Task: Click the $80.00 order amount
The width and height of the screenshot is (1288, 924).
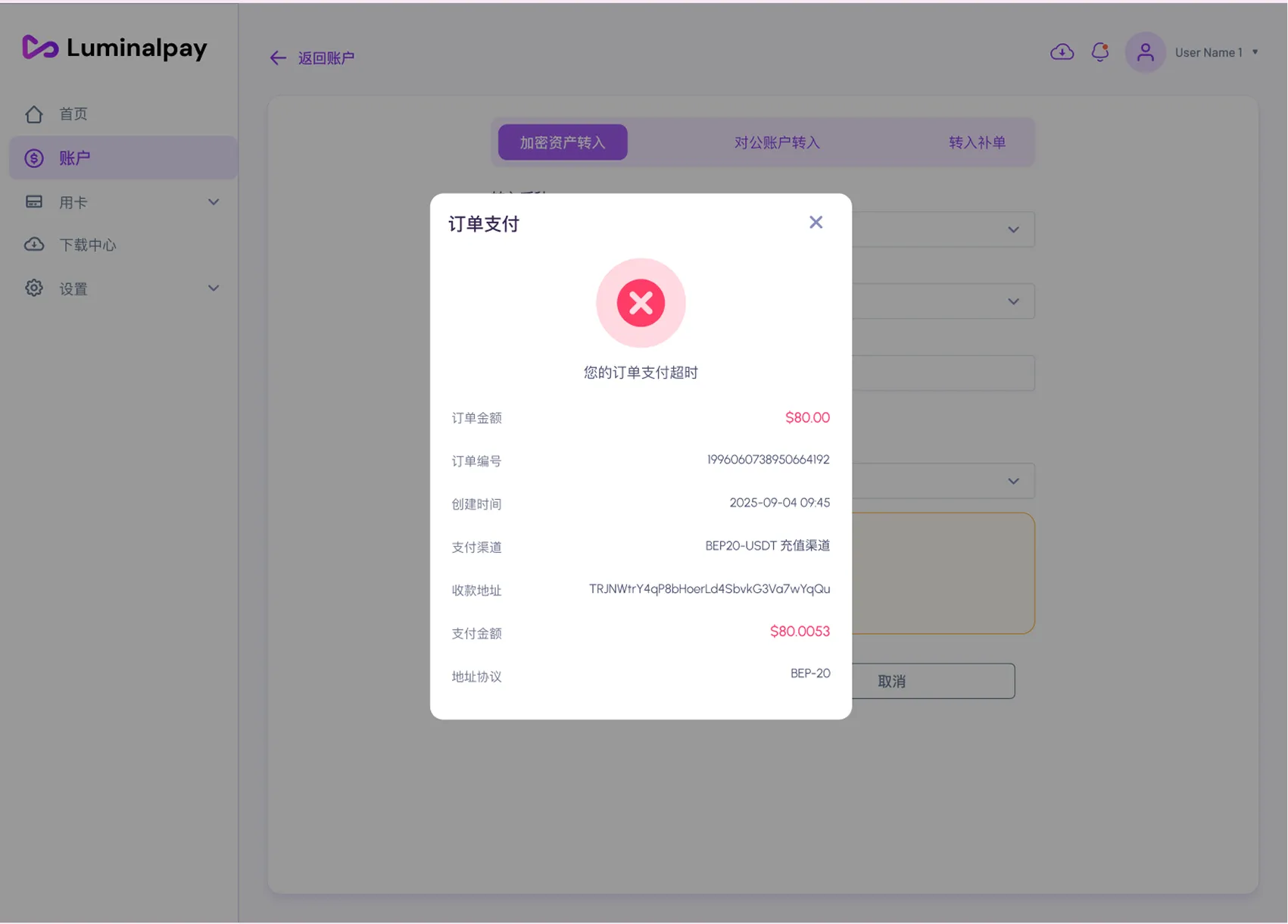Action: pos(807,418)
